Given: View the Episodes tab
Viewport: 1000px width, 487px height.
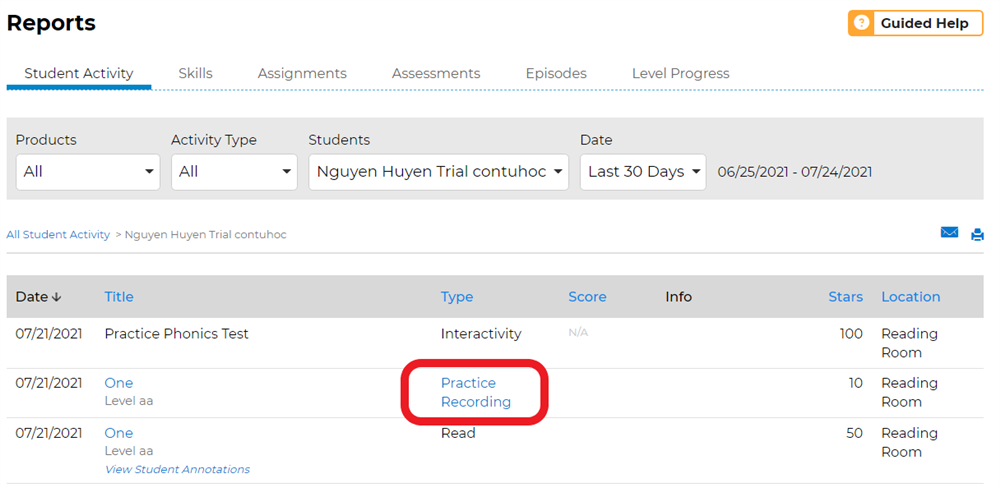Looking at the screenshot, I should (x=556, y=73).
